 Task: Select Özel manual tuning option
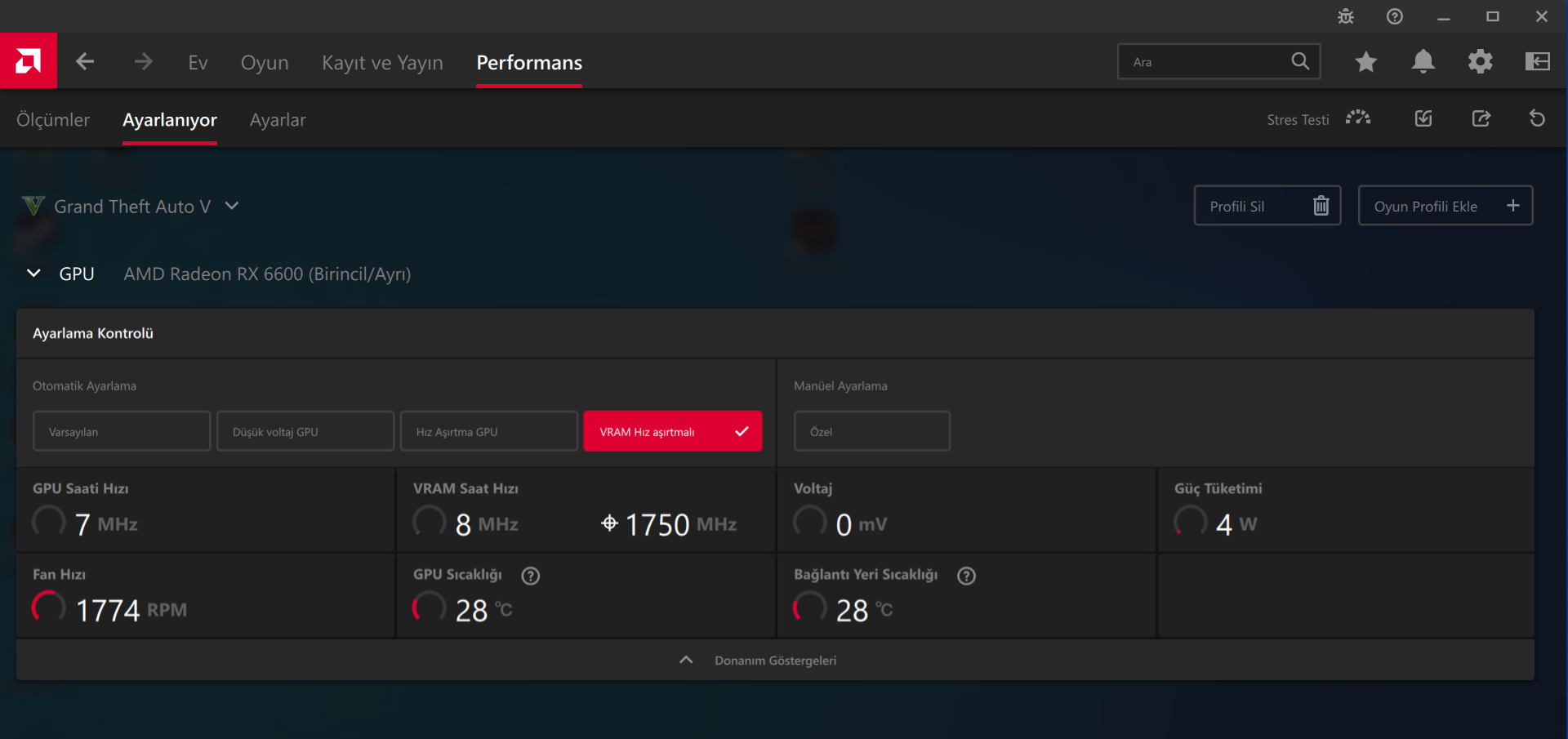point(872,431)
